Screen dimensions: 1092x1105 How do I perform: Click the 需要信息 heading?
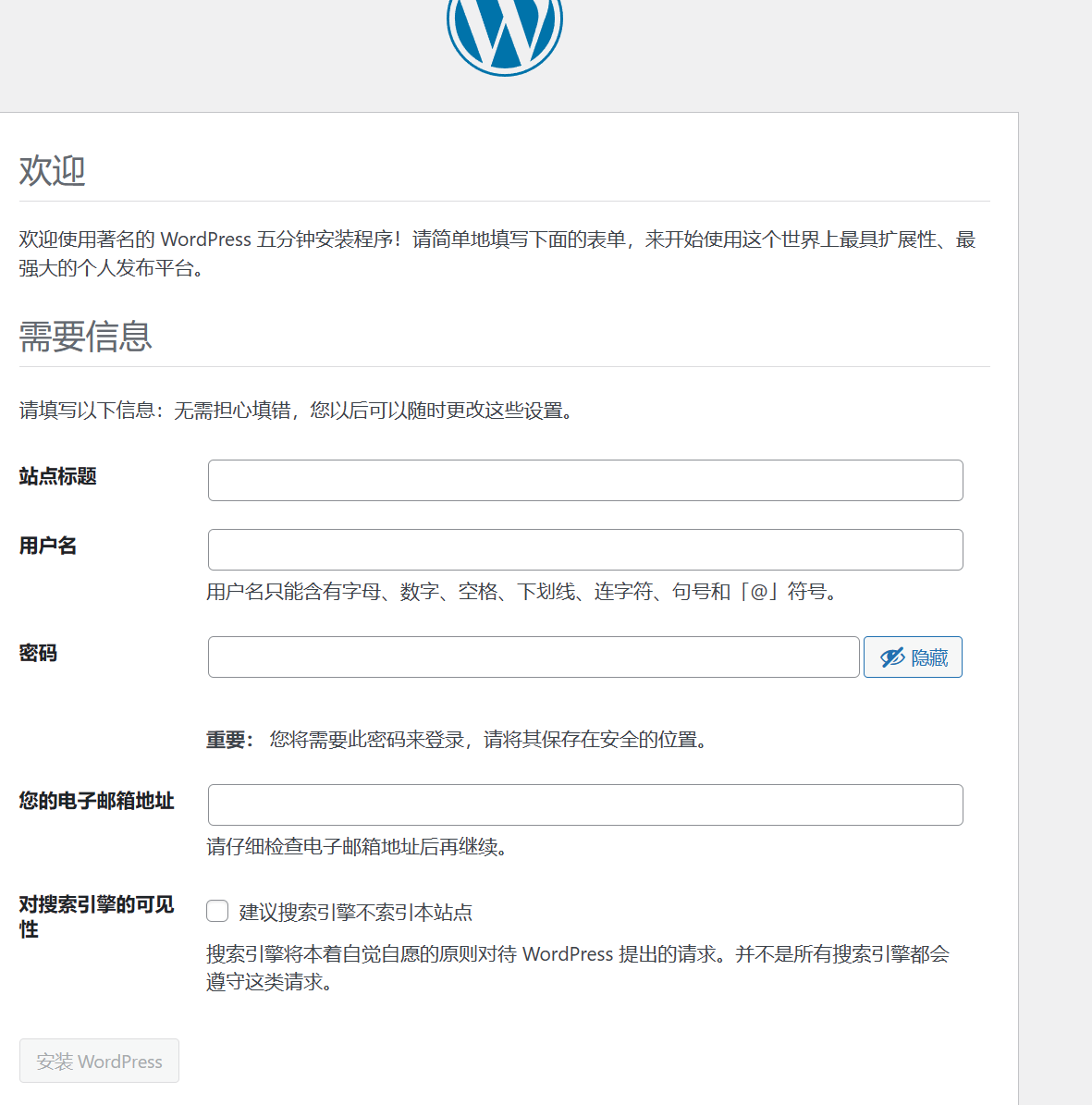pos(85,337)
